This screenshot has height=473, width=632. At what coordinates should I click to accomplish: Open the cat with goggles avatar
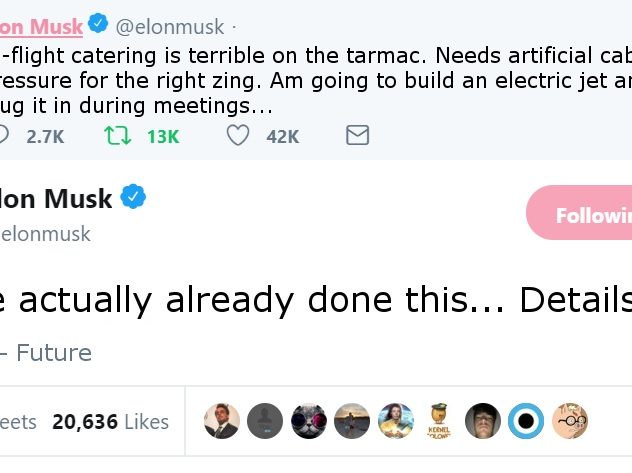point(309,421)
